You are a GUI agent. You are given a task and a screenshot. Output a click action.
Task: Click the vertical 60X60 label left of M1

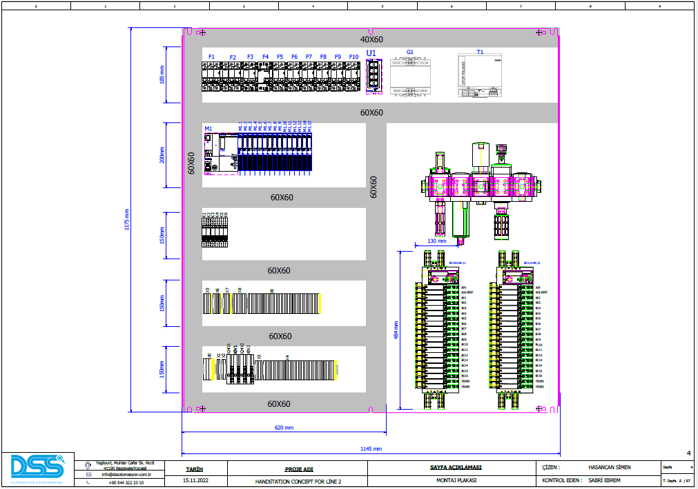[191, 163]
